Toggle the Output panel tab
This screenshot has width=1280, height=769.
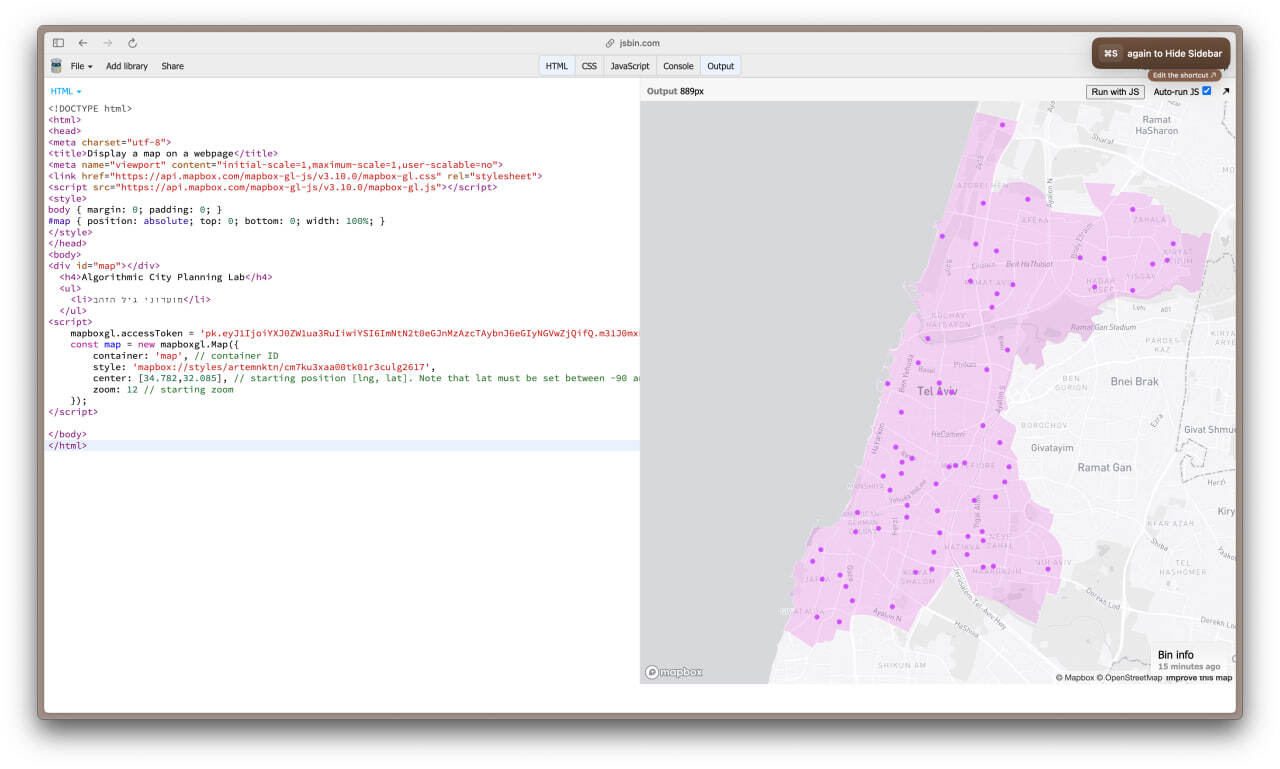point(720,66)
